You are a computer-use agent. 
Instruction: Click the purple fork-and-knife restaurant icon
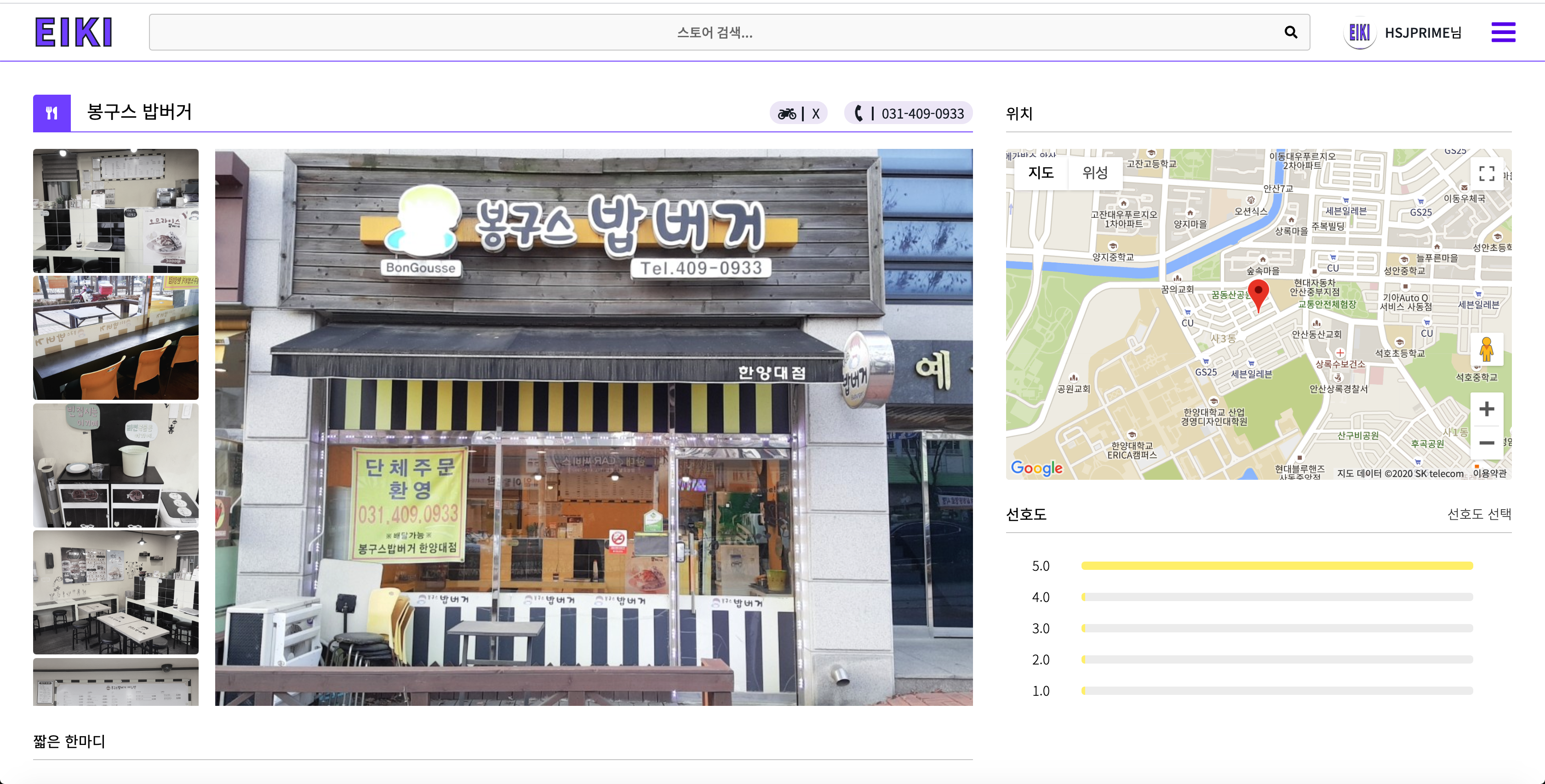point(51,114)
